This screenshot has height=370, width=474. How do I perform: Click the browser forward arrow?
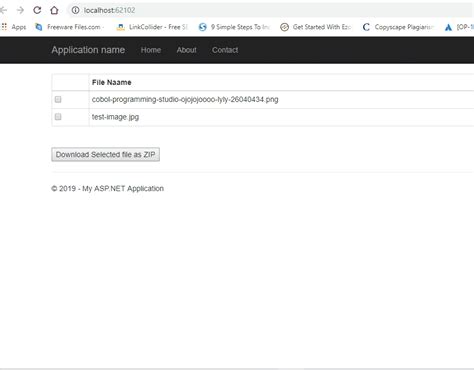point(20,10)
